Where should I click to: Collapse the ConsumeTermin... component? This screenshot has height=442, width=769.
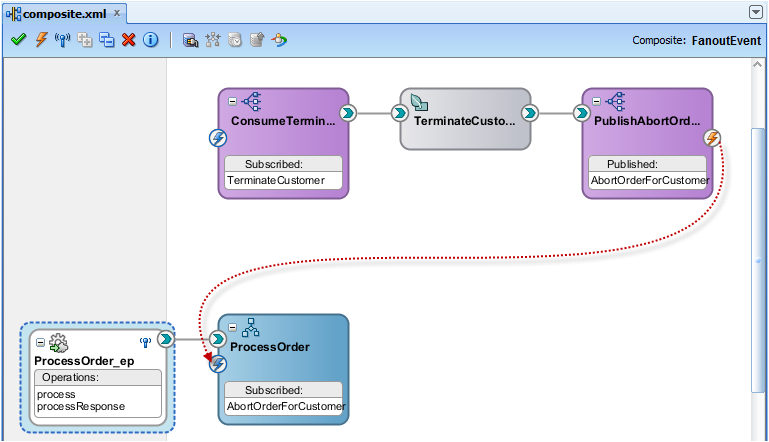click(x=233, y=102)
